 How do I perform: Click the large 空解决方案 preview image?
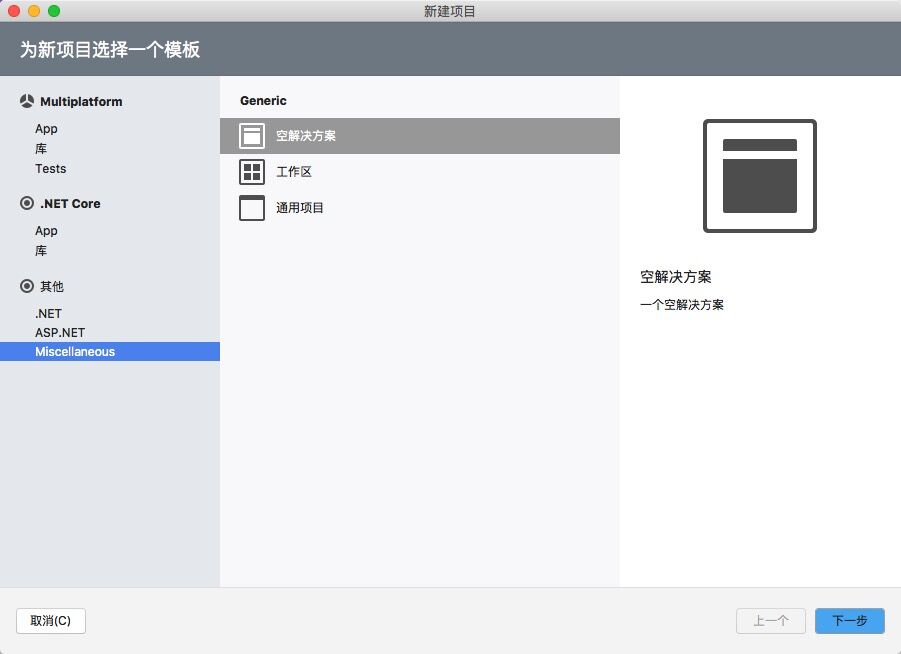pos(760,176)
